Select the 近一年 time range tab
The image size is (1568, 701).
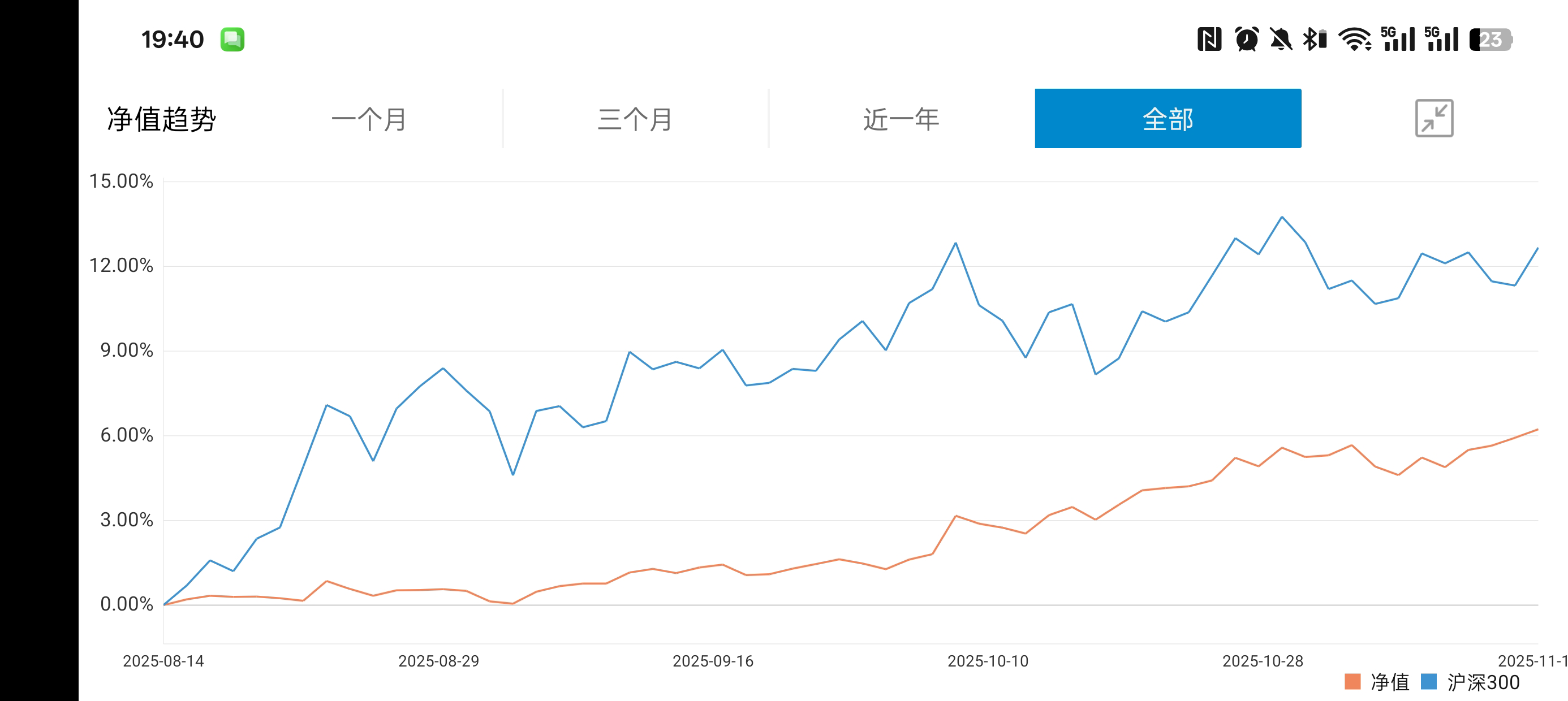[901, 119]
